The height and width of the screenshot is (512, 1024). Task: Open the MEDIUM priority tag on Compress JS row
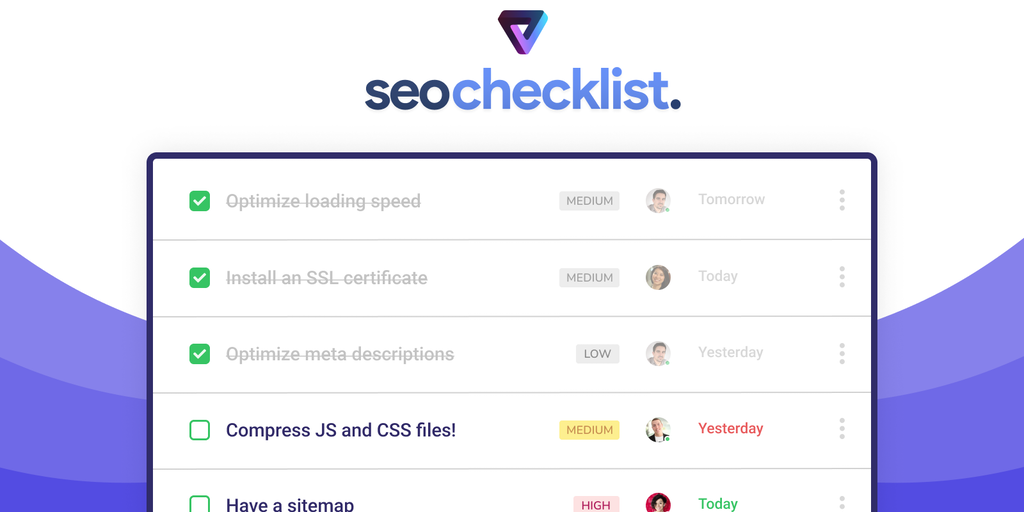coord(589,430)
